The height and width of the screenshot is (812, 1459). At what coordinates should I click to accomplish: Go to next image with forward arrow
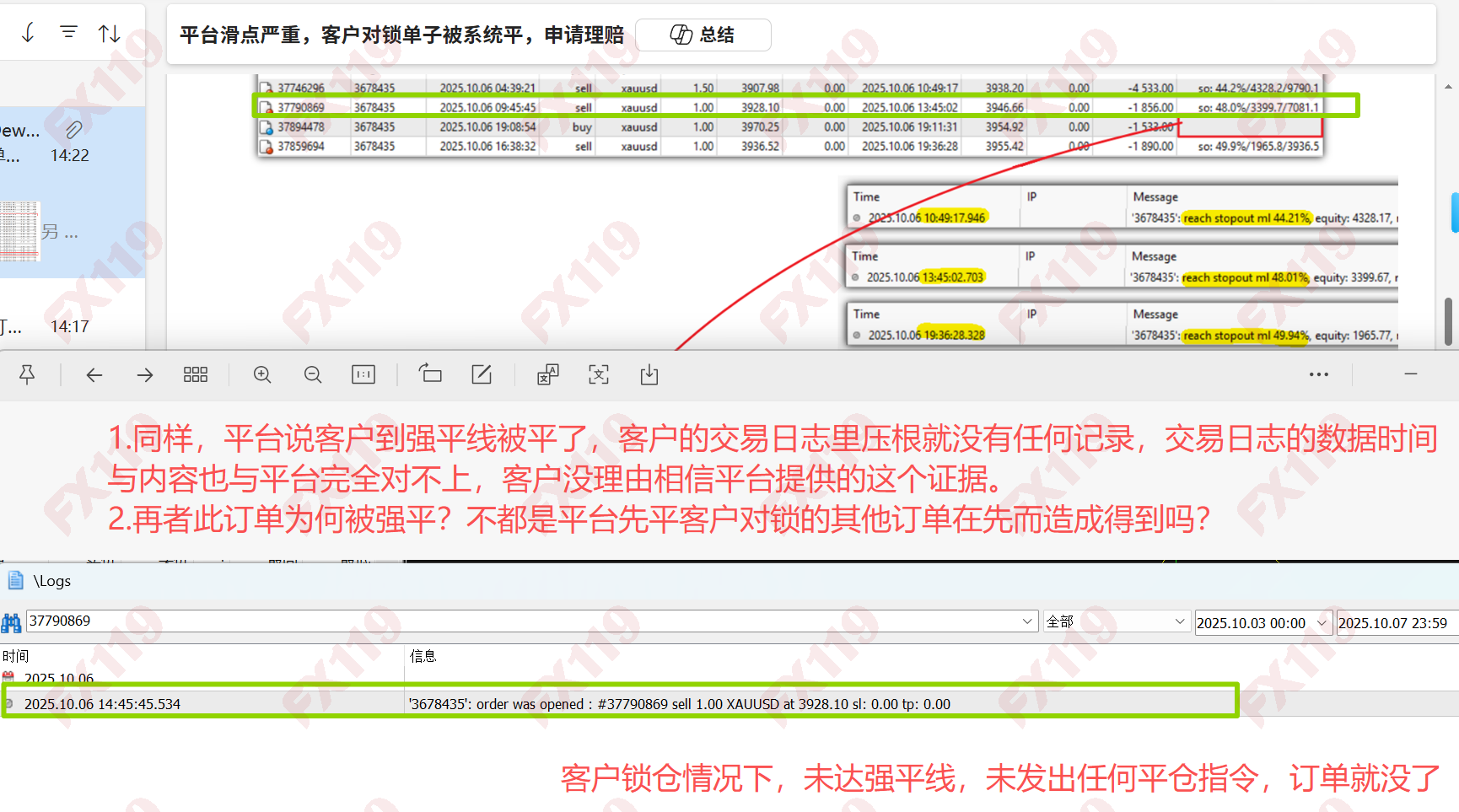(145, 374)
